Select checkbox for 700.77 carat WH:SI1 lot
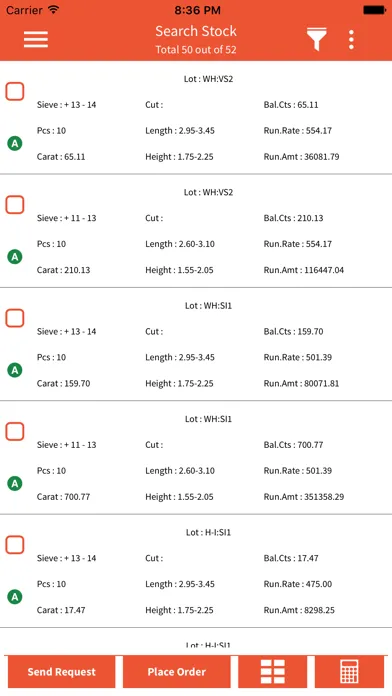The image size is (392, 696). pos(15,431)
